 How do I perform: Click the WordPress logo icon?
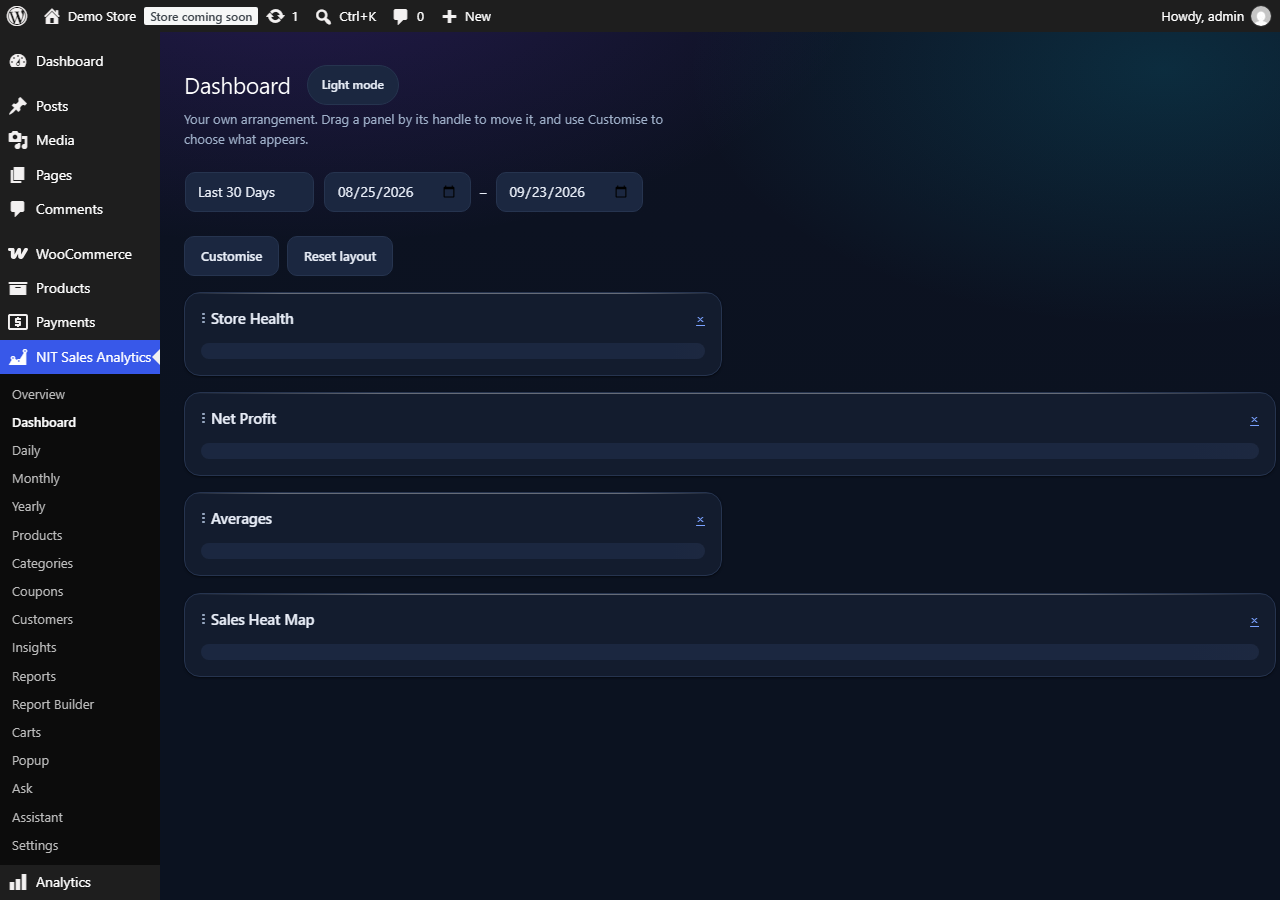pyautogui.click(x=16, y=16)
